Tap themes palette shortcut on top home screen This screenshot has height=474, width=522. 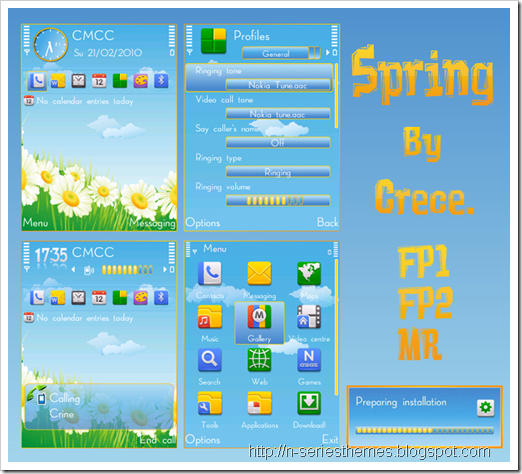tap(141, 81)
